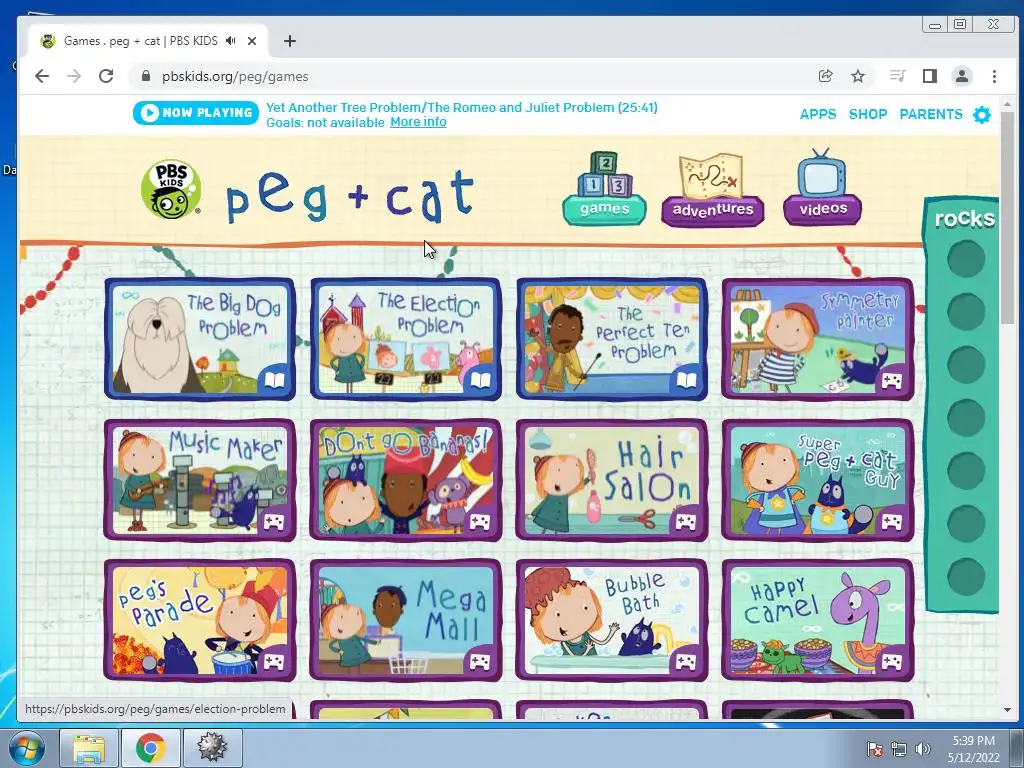Play the Peg's Parade game
Screen dimensions: 1024x768
(200, 620)
